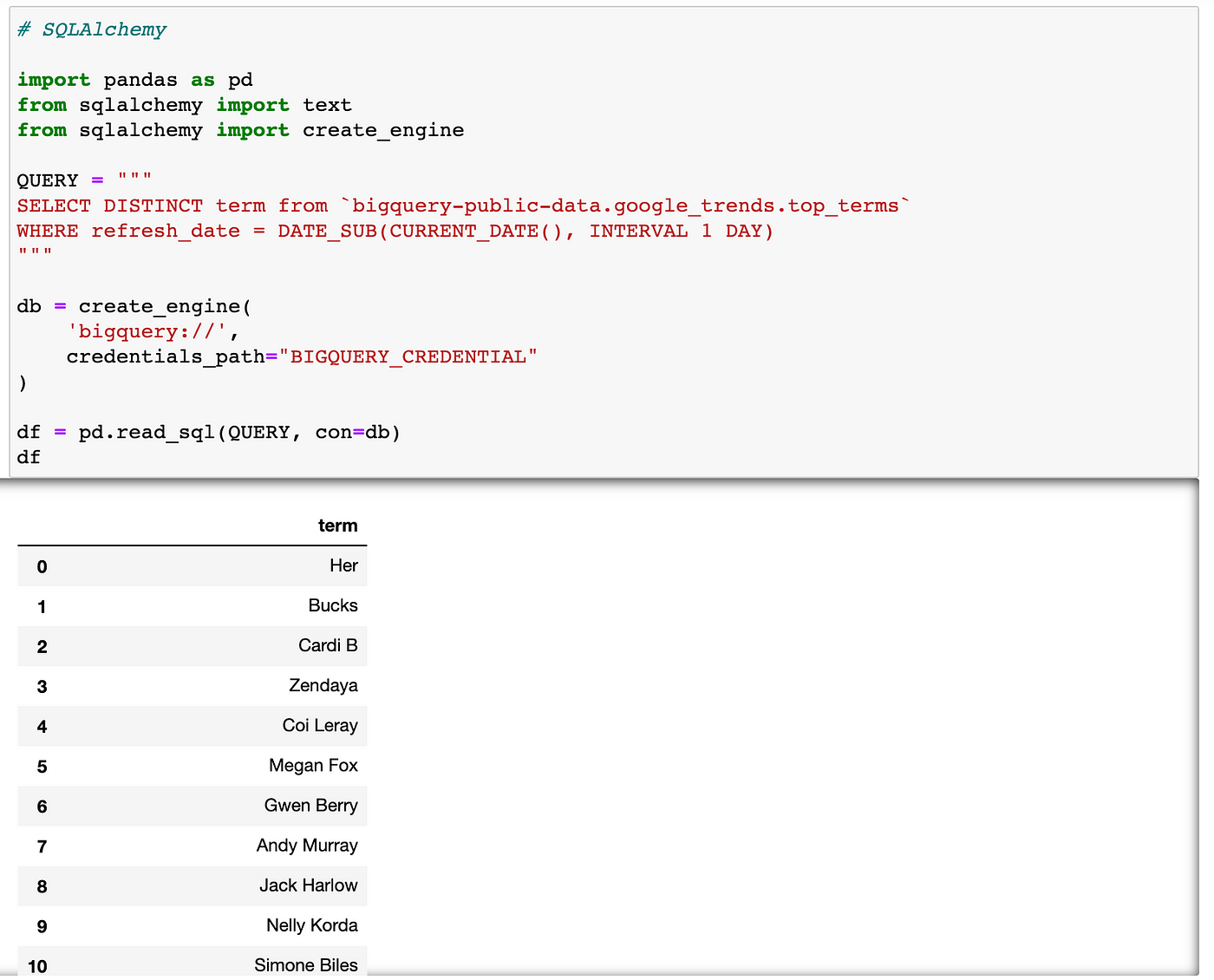Select the 'Simone Biles' table cell
The width and height of the screenshot is (1214, 980).
pos(306,965)
